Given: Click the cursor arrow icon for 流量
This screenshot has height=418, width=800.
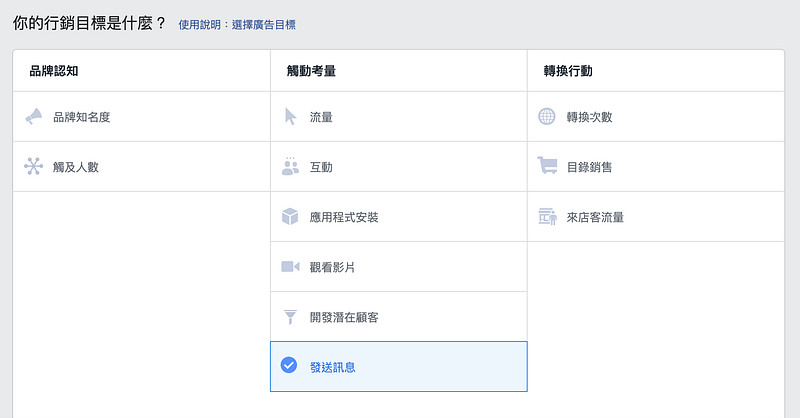Looking at the screenshot, I should tap(290, 117).
